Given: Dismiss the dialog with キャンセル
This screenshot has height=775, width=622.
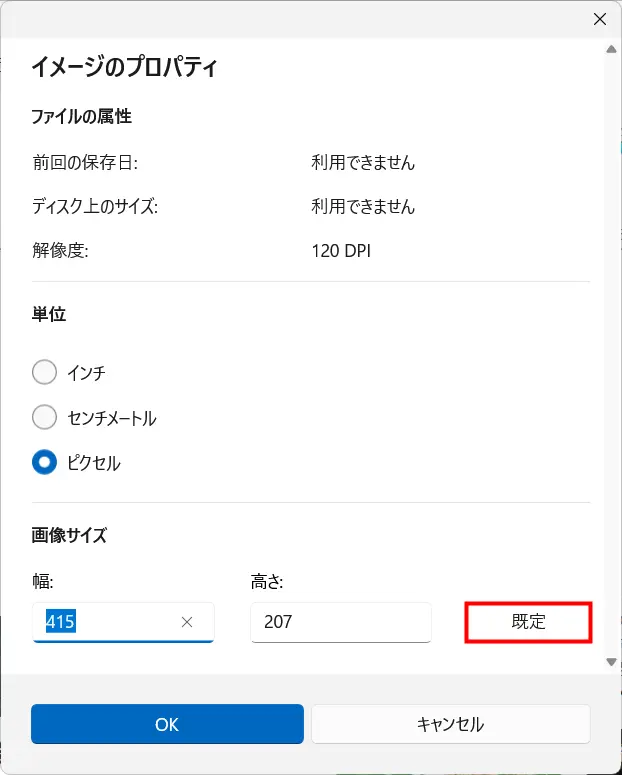Looking at the screenshot, I should coord(450,724).
